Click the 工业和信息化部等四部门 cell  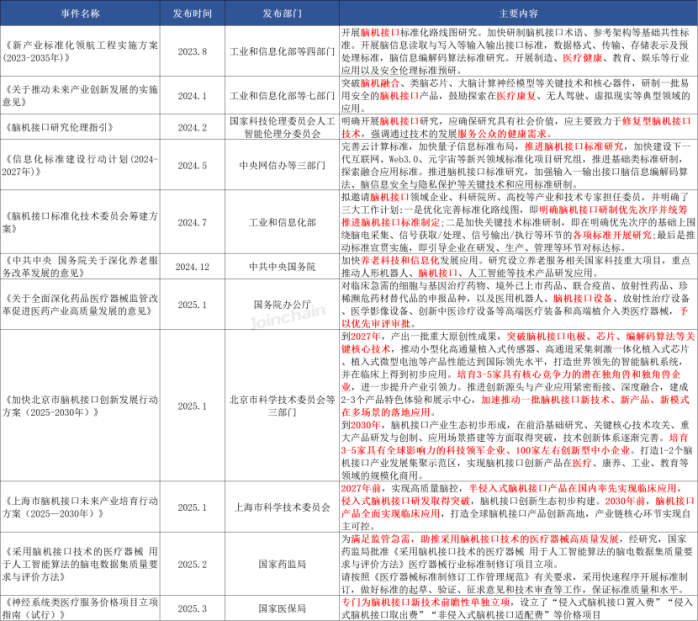pyautogui.click(x=282, y=51)
